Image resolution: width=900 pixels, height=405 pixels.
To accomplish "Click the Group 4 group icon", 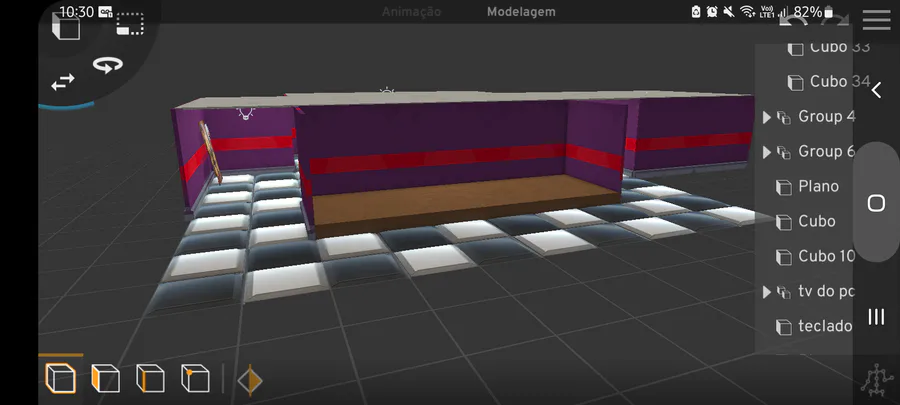I will [x=783, y=118].
